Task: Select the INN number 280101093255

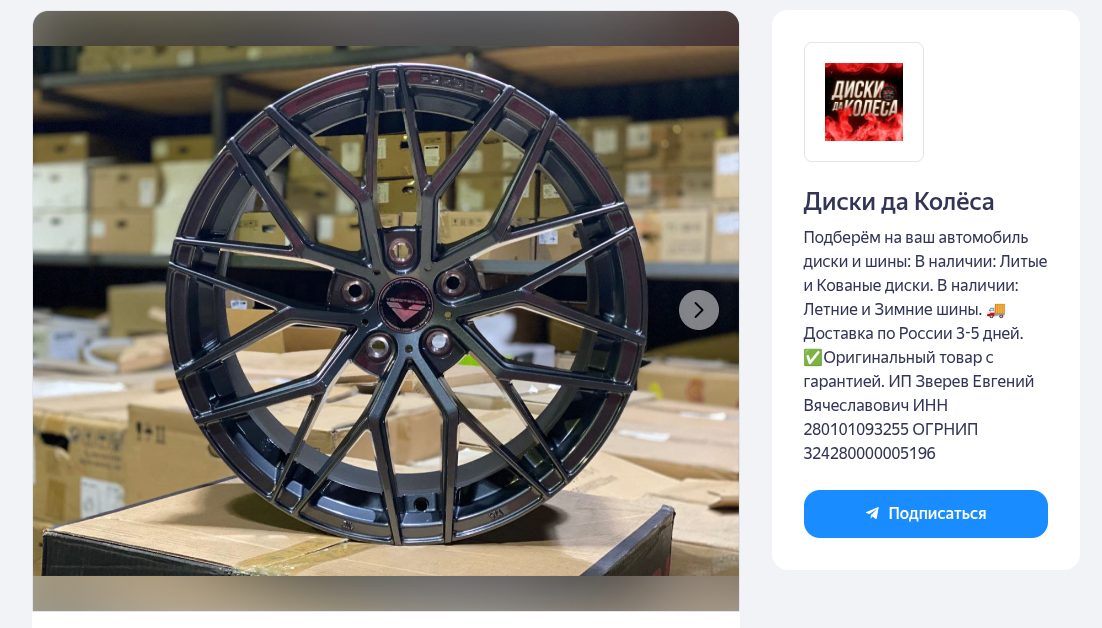Action: click(855, 429)
